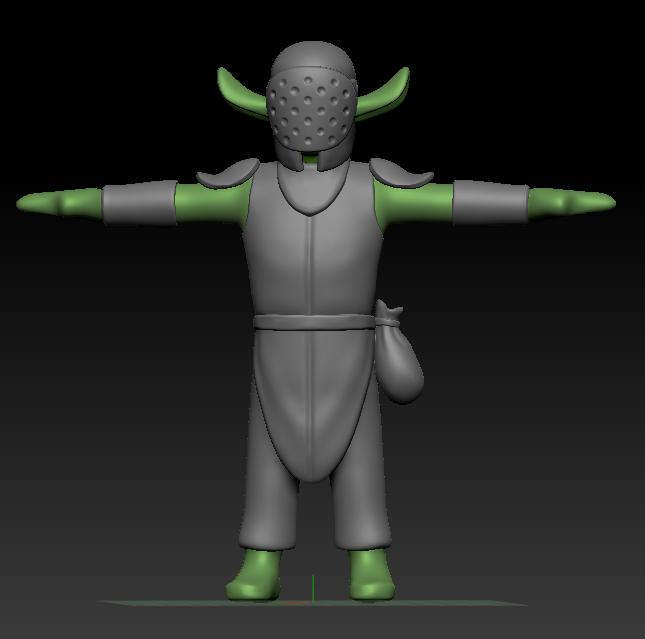
Task: Click the belt around the character's waist
Action: [x=314, y=322]
